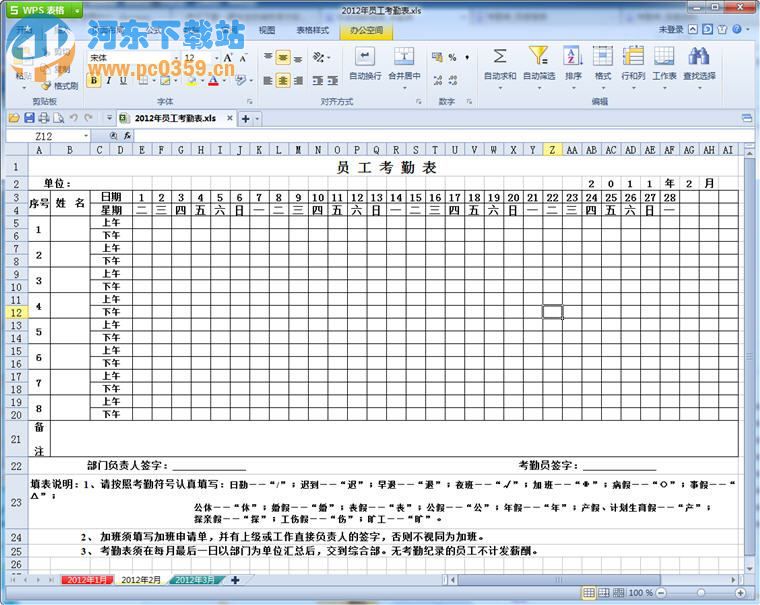Save the workbook with the floppy disk icon

29,118
